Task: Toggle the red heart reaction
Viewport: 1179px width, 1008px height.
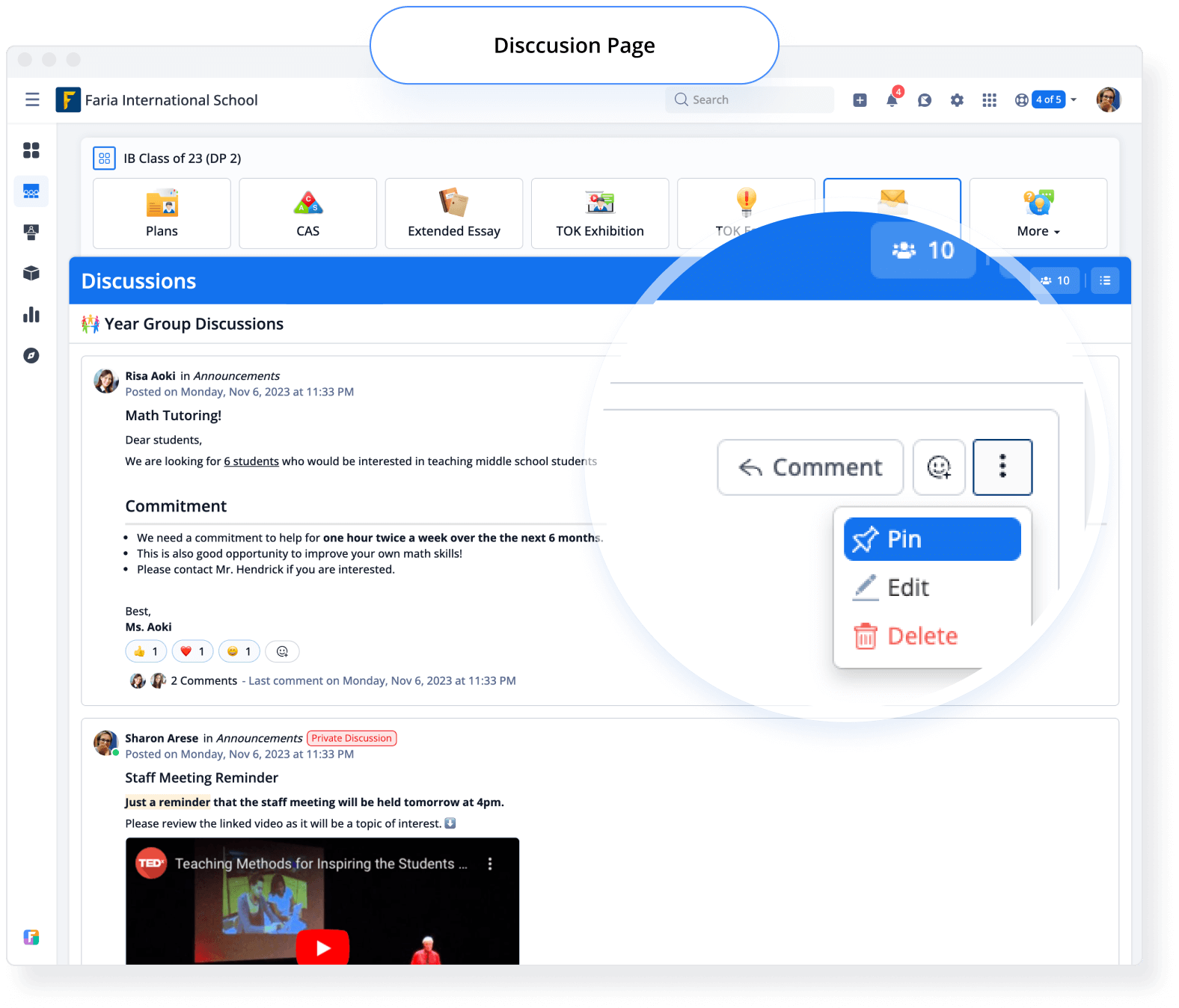Action: tap(193, 651)
